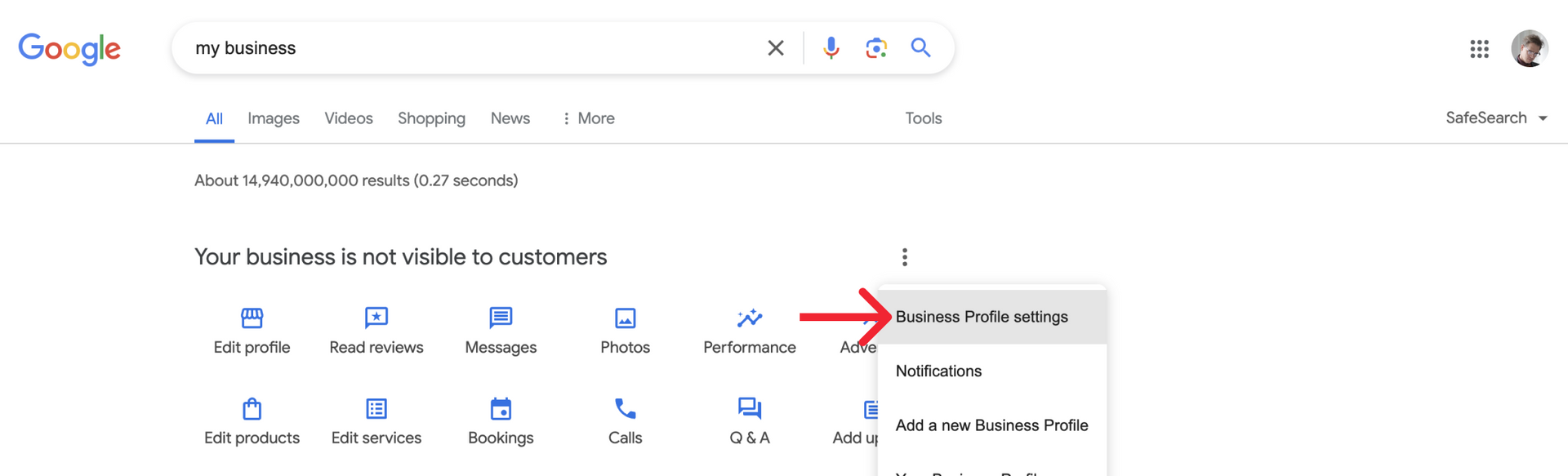The height and width of the screenshot is (476, 1568).
Task: Choose Add a new Business Profile
Action: pyautogui.click(x=992, y=425)
